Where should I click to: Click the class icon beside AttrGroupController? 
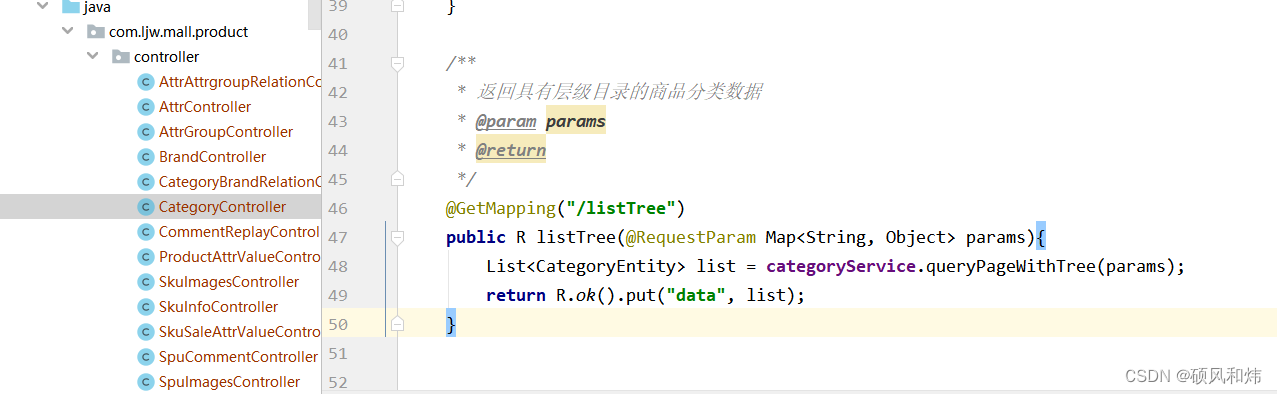(146, 131)
